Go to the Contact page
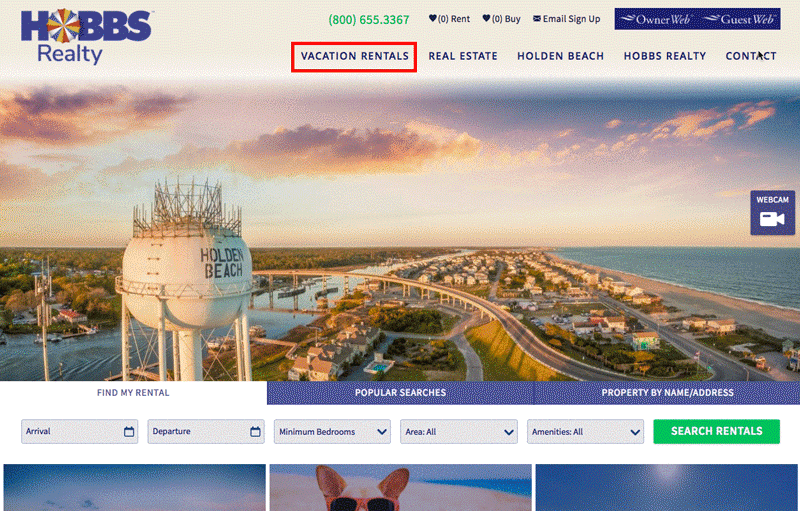Viewport: 800px width, 511px height. click(751, 56)
